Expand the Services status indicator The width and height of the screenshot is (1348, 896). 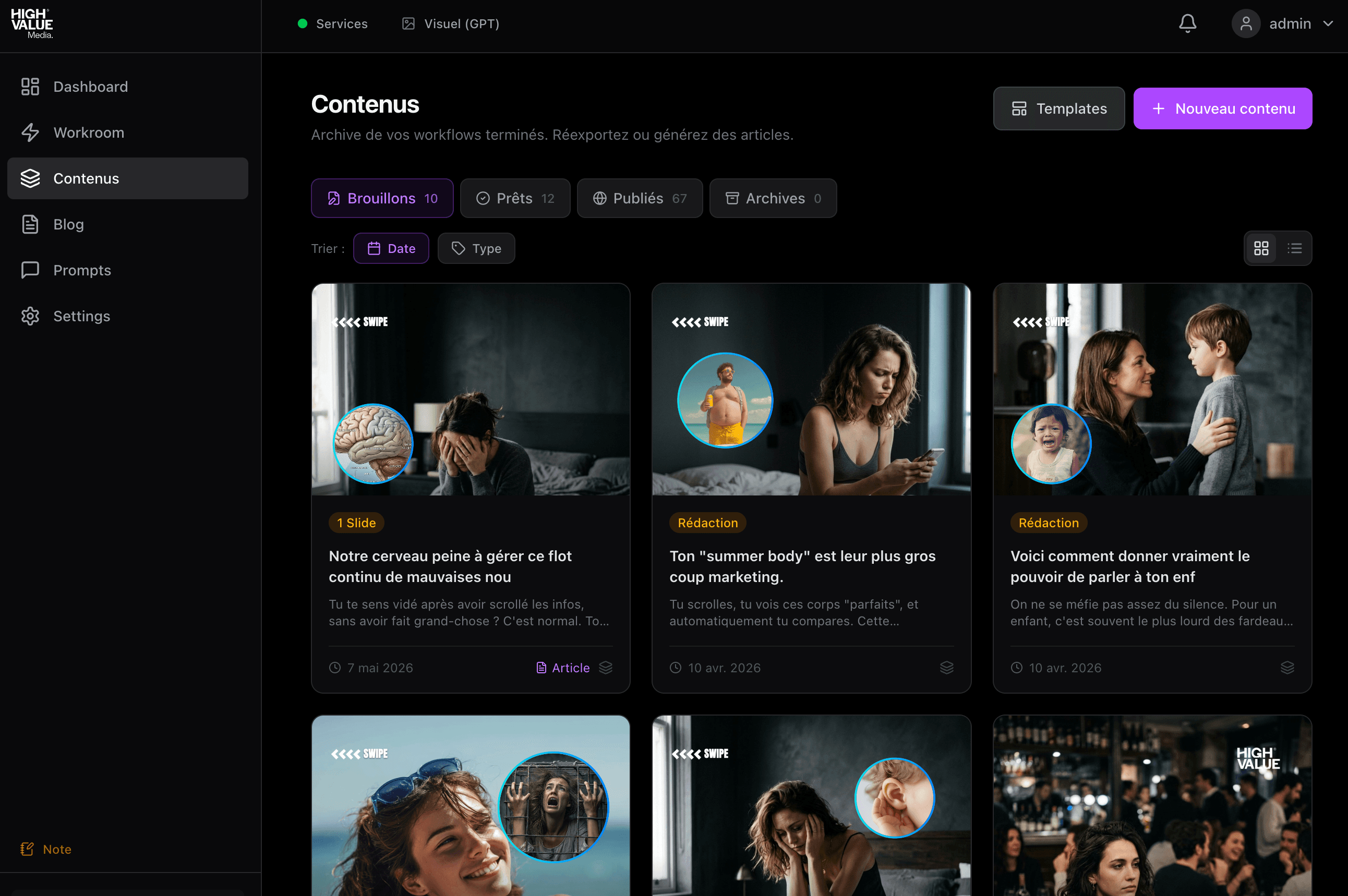pos(333,23)
